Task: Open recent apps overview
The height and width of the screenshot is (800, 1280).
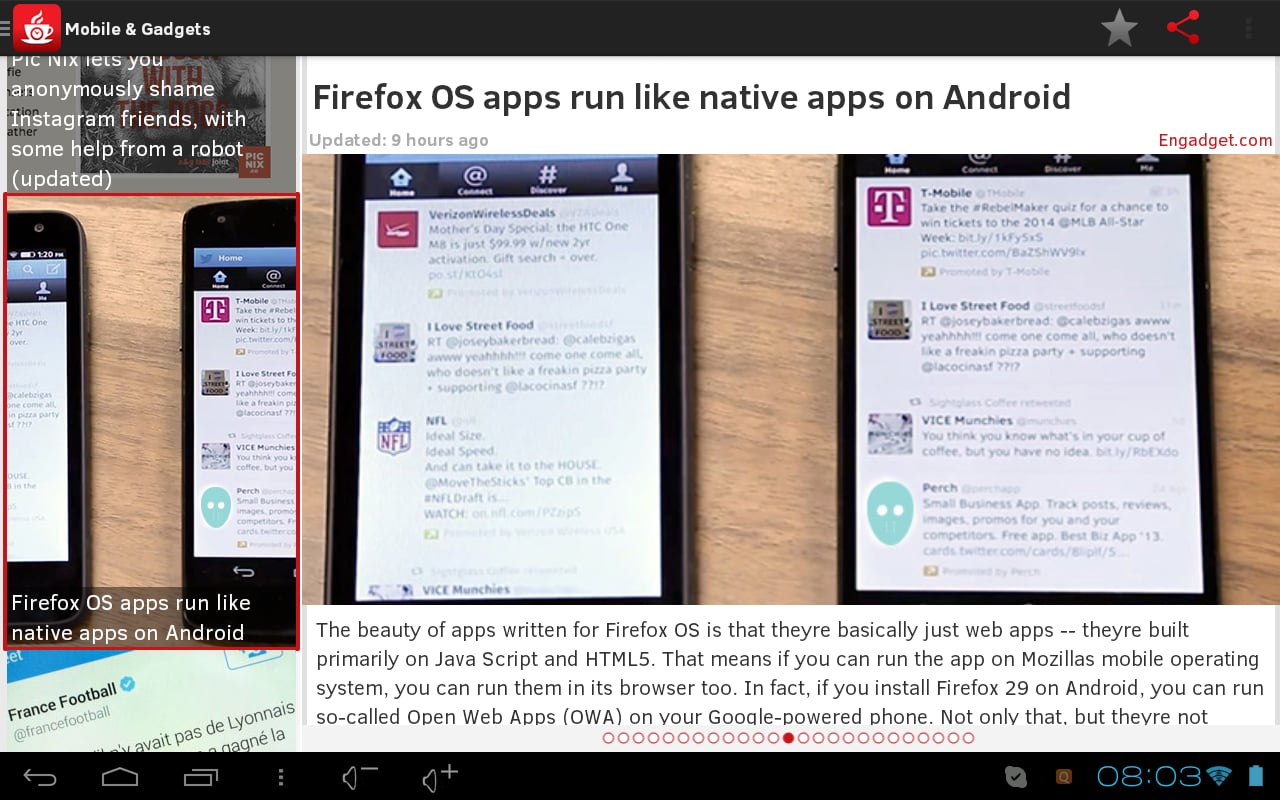Action: coord(201,777)
